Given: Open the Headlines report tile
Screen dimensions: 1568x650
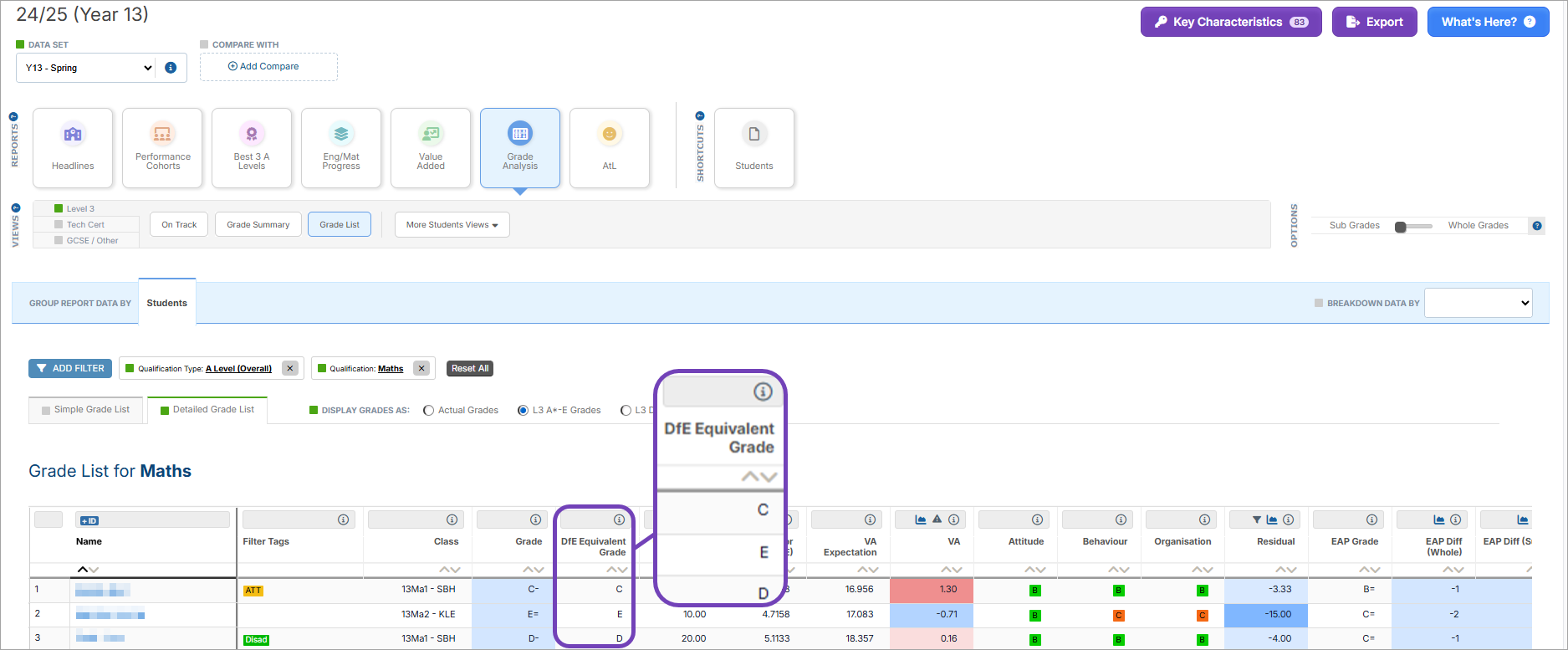Looking at the screenshot, I should [73, 147].
